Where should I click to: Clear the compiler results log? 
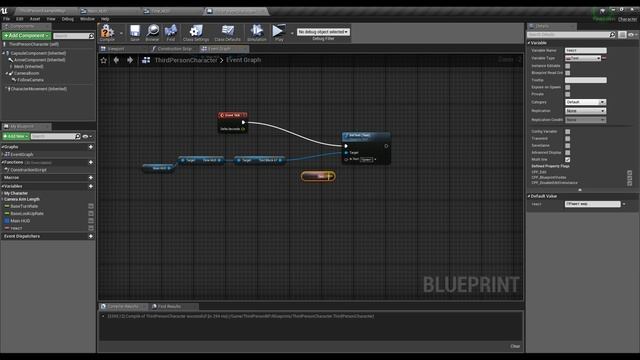coord(515,346)
